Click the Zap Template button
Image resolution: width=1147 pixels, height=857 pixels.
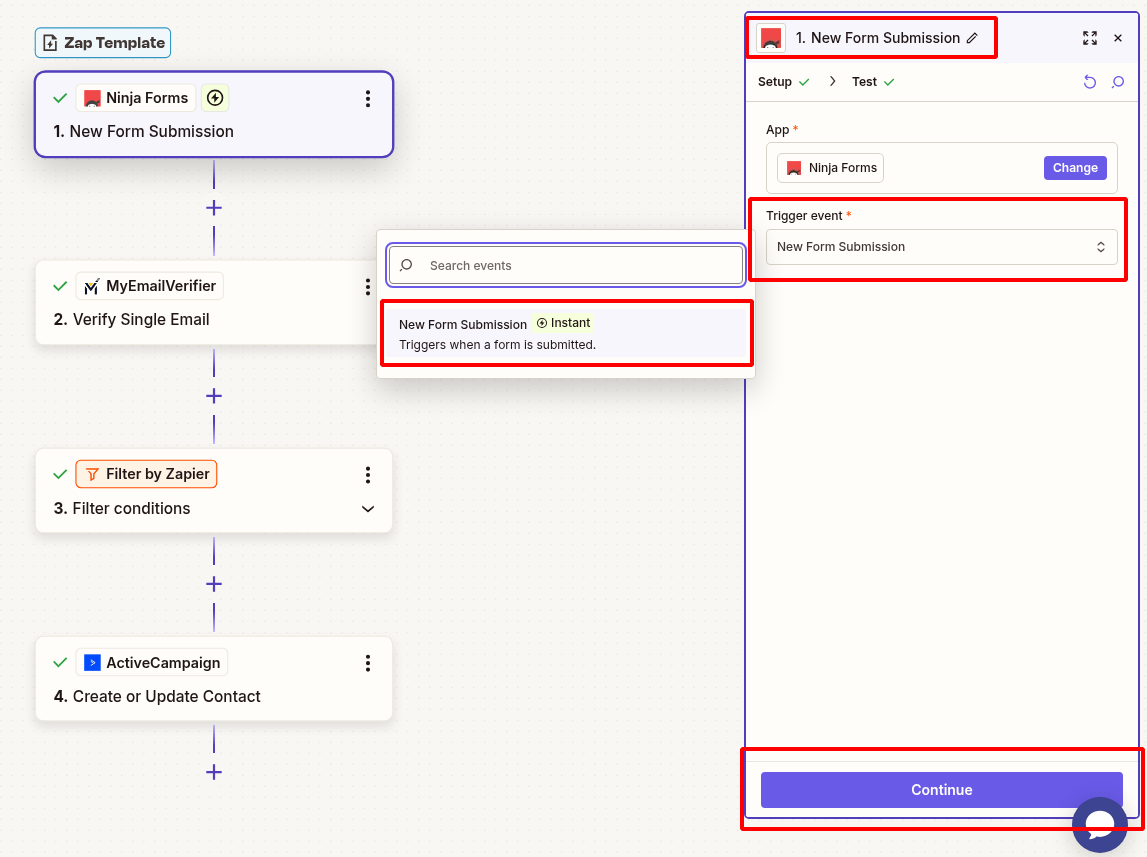point(102,42)
